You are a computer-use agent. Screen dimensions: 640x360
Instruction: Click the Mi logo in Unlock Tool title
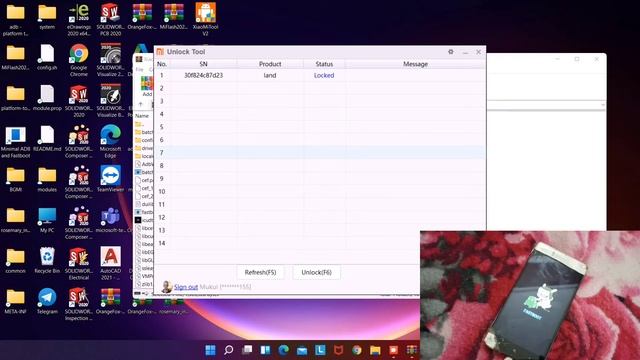pyautogui.click(x=160, y=52)
